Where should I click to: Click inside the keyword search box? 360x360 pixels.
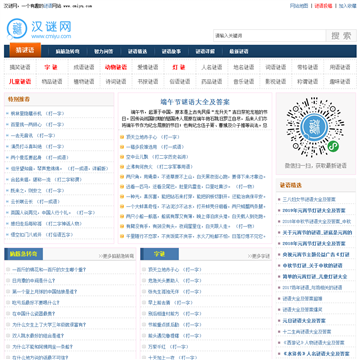pyautogui.click(x=269, y=36)
